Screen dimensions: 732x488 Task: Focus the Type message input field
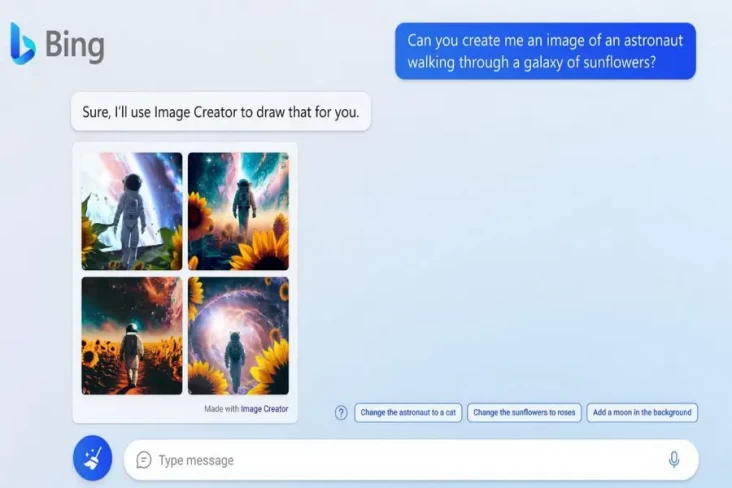(x=411, y=460)
